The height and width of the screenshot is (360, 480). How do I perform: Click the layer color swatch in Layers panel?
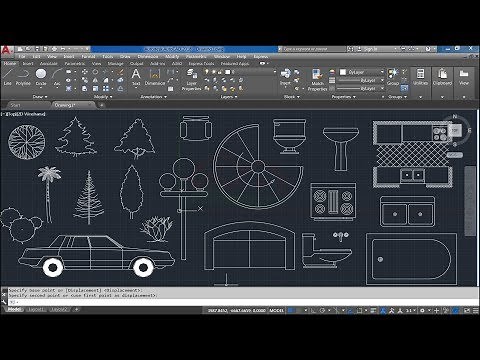tap(228, 72)
